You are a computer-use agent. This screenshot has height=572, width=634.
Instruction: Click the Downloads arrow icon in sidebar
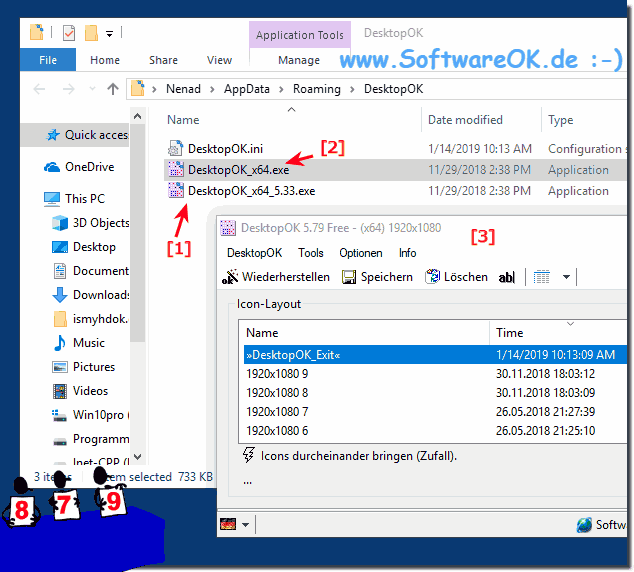60,295
